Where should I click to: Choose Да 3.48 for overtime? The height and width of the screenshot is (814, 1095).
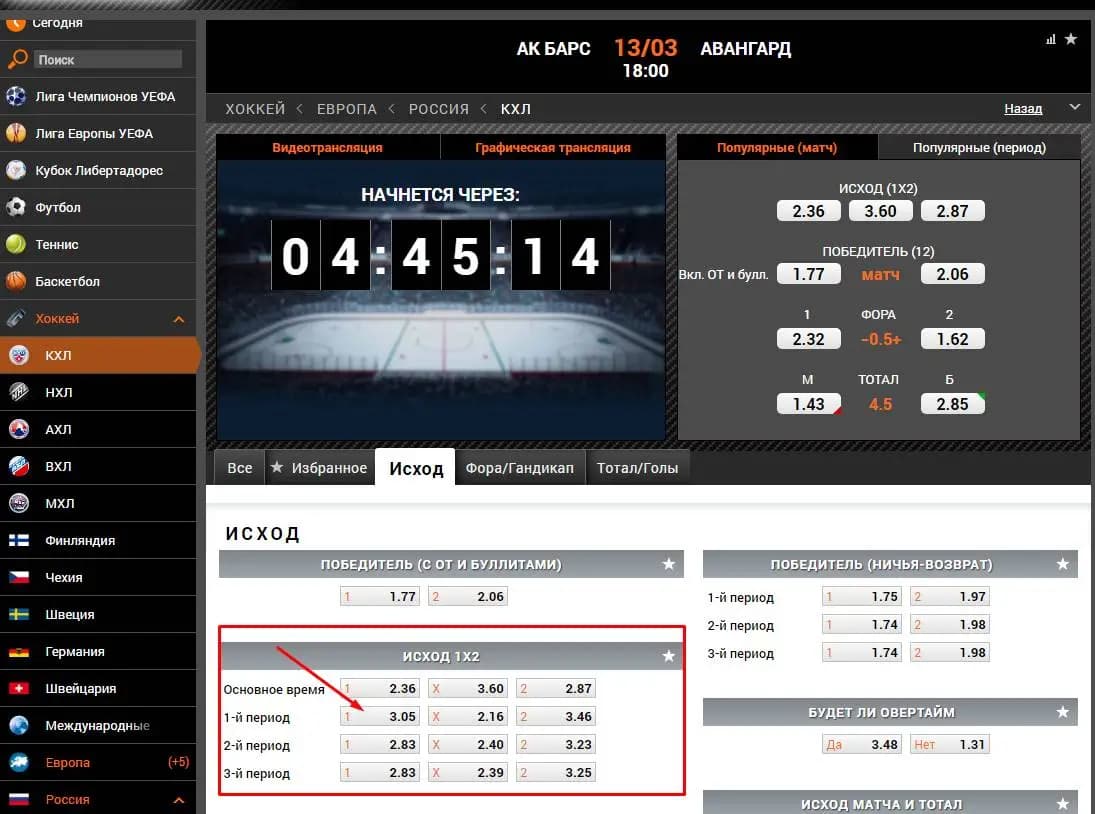coord(862,744)
